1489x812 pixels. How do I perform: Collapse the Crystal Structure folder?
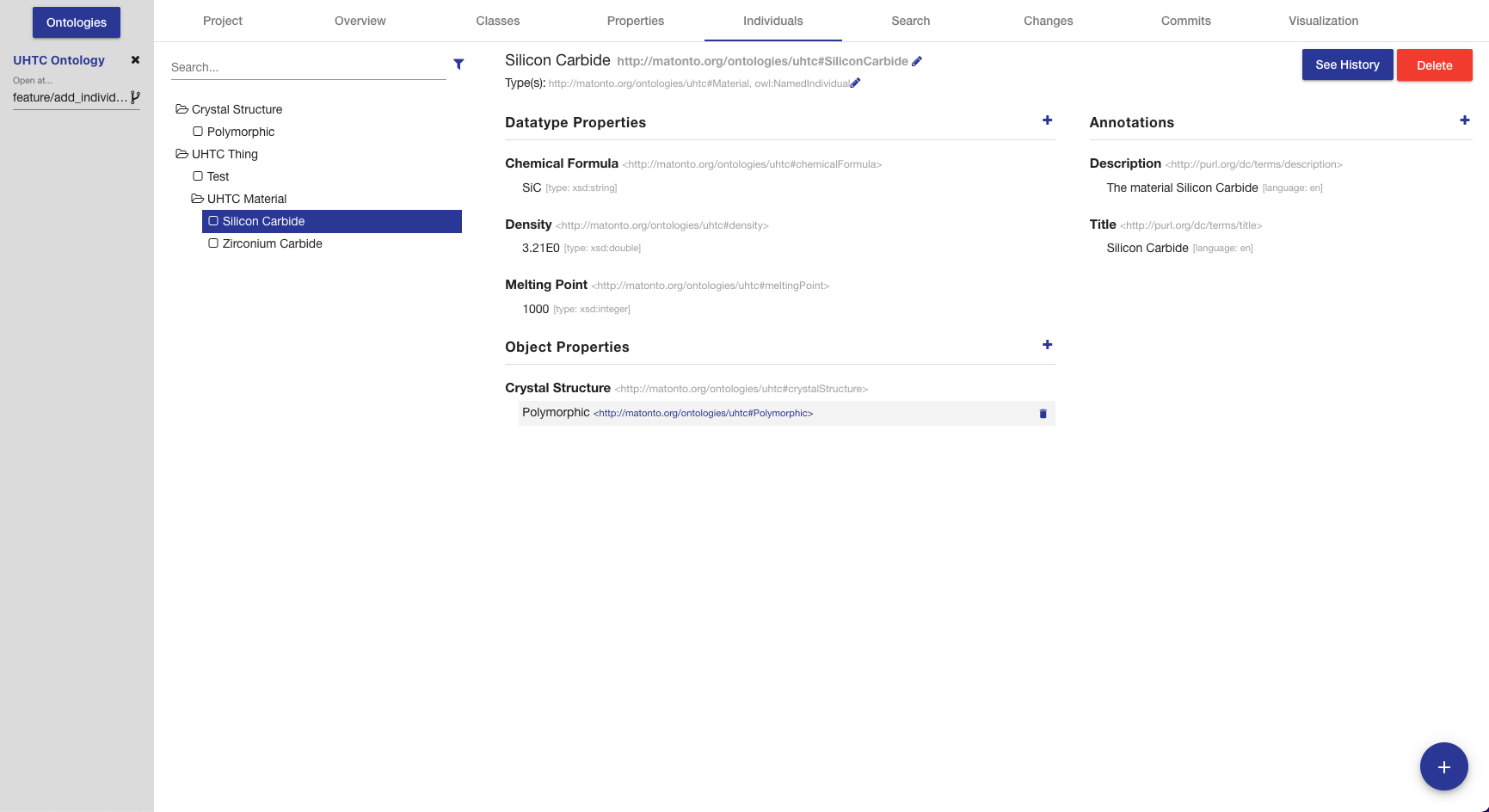coord(181,108)
